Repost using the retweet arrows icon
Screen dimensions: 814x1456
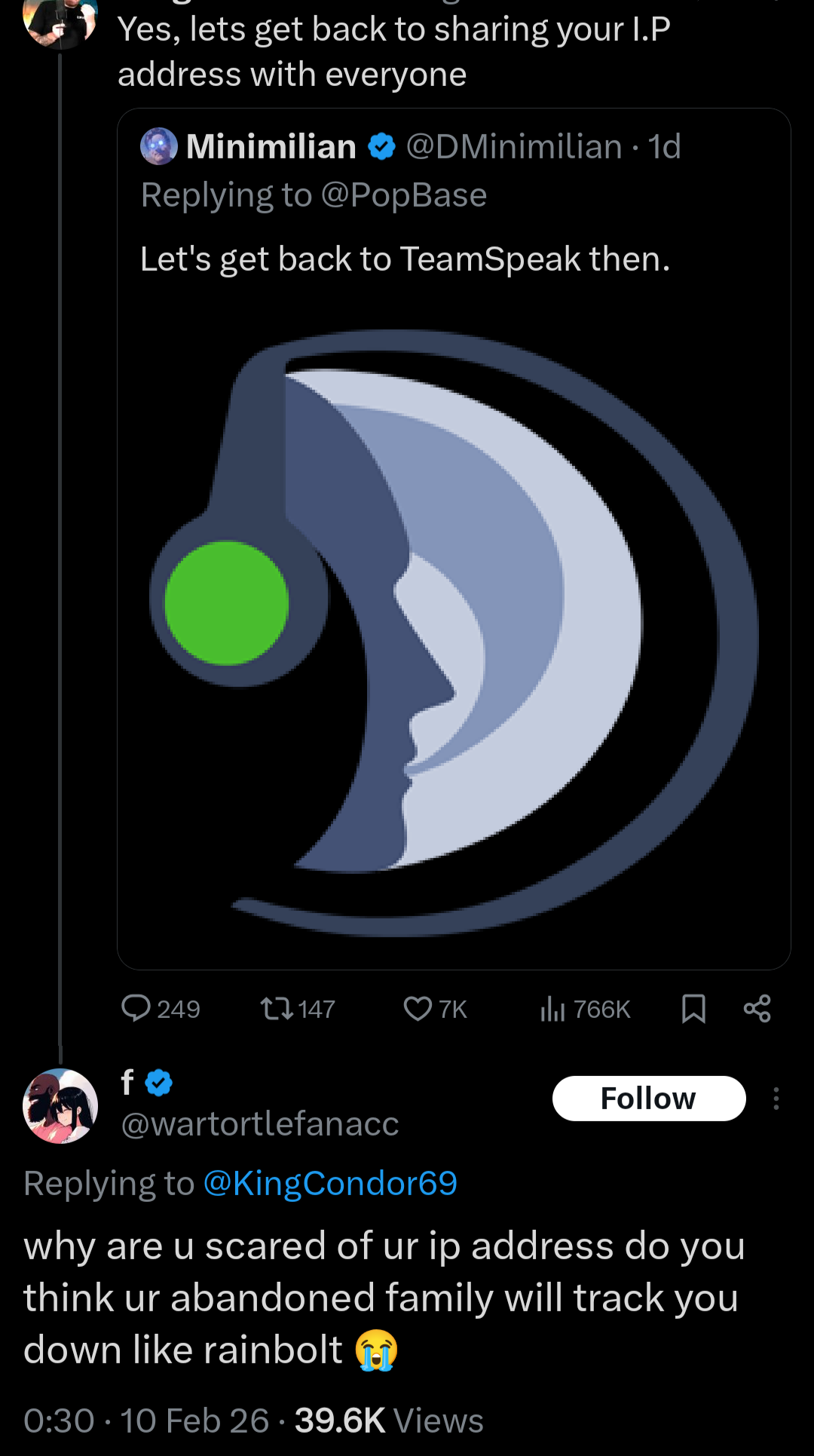(x=277, y=1008)
